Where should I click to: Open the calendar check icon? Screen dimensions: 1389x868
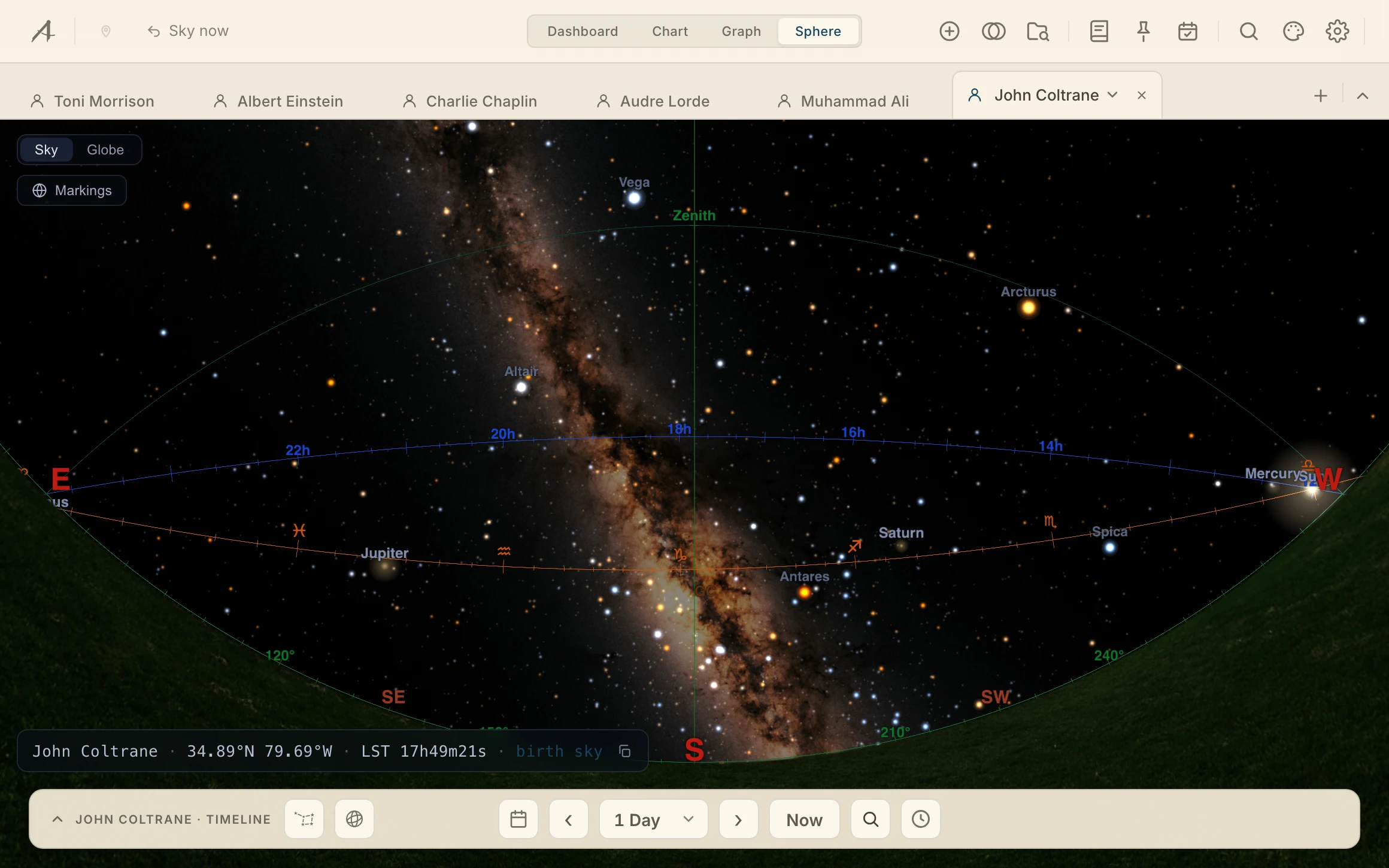point(1188,31)
